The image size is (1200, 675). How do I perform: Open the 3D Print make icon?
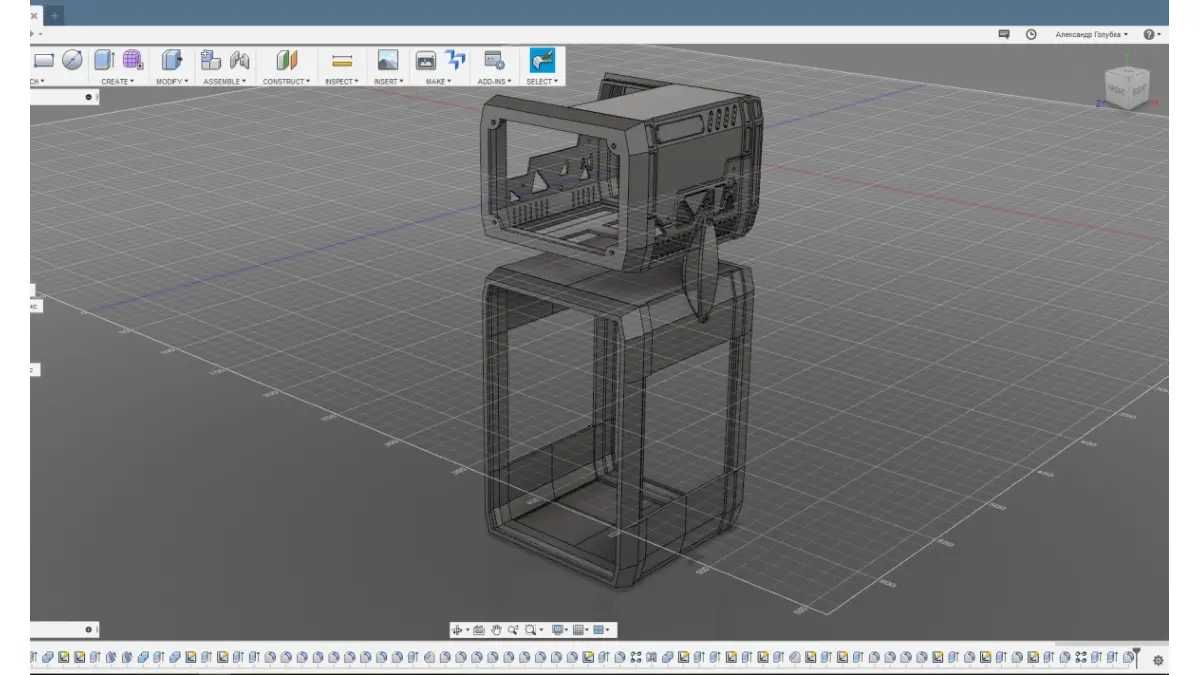click(x=426, y=60)
